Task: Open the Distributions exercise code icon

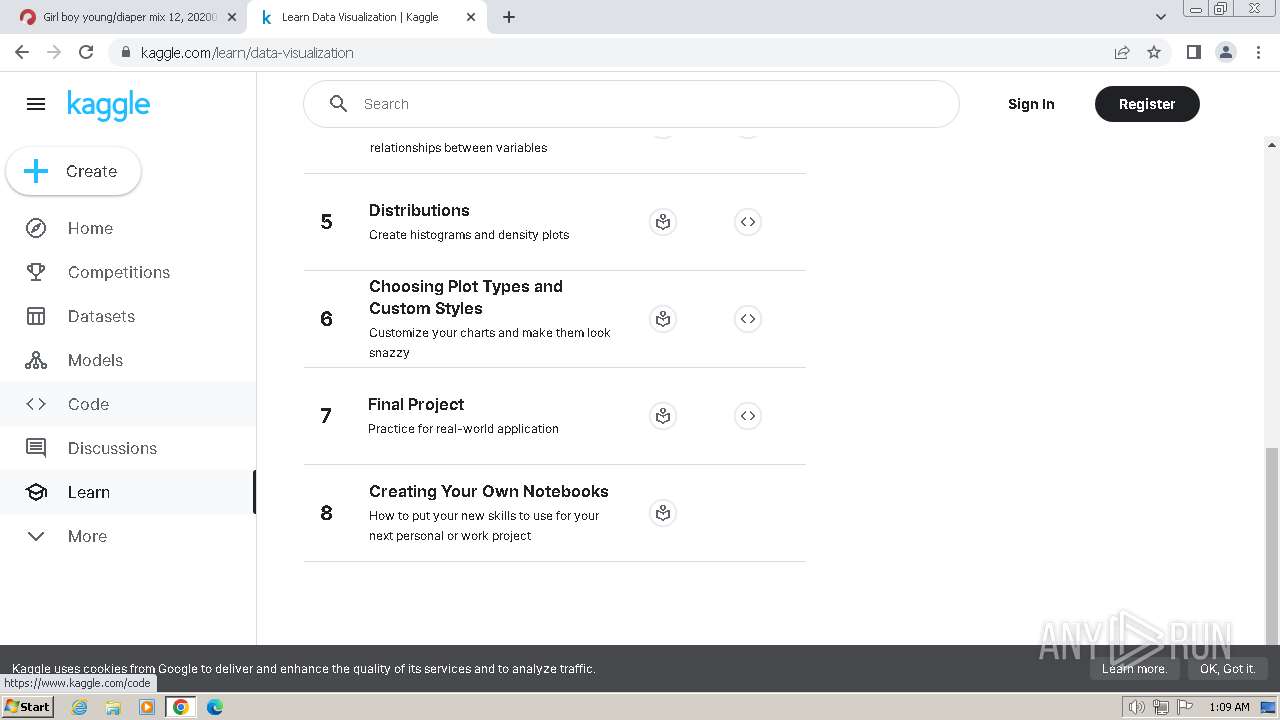Action: pos(748,222)
